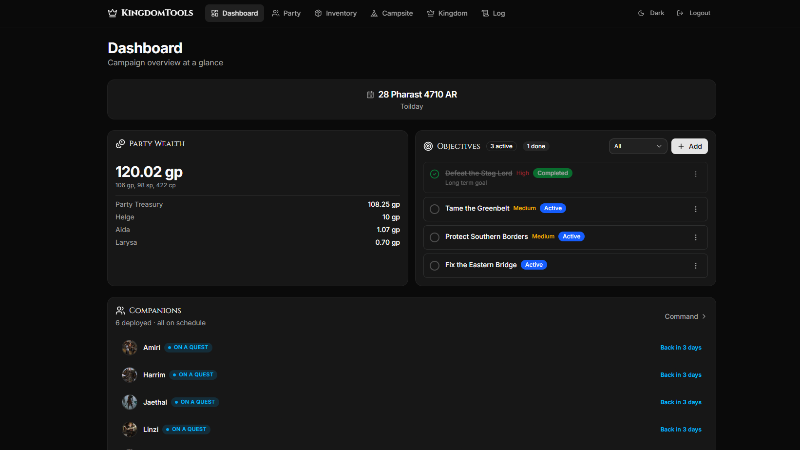The height and width of the screenshot is (450, 800).
Task: Click Linzi's portrait avatar
Action: pos(130,430)
